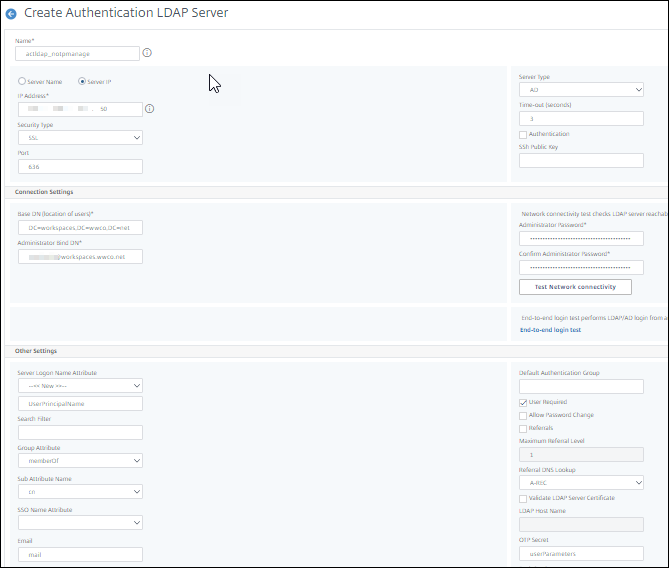669x568 pixels.
Task: Open the Referral DNS Lookup dropdown
Action: (581, 483)
